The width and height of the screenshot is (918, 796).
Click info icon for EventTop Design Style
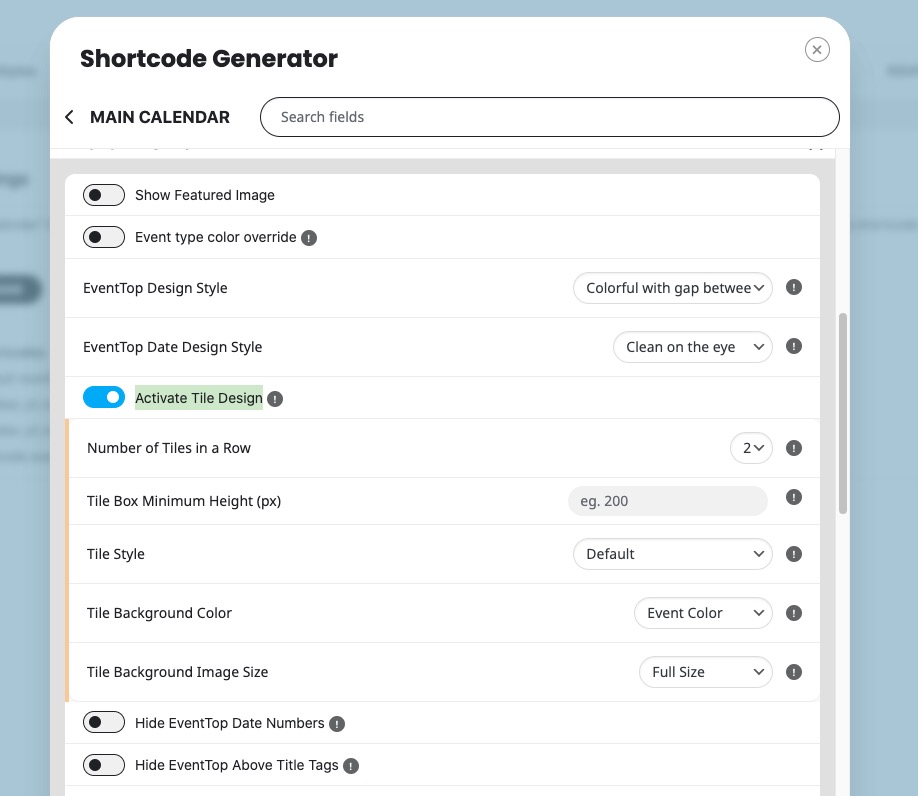point(794,287)
